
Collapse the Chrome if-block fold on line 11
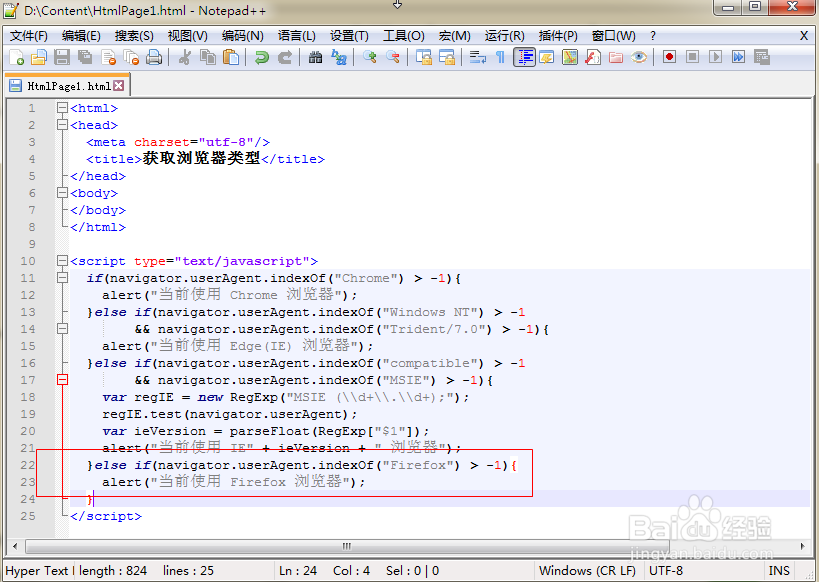[x=62, y=278]
